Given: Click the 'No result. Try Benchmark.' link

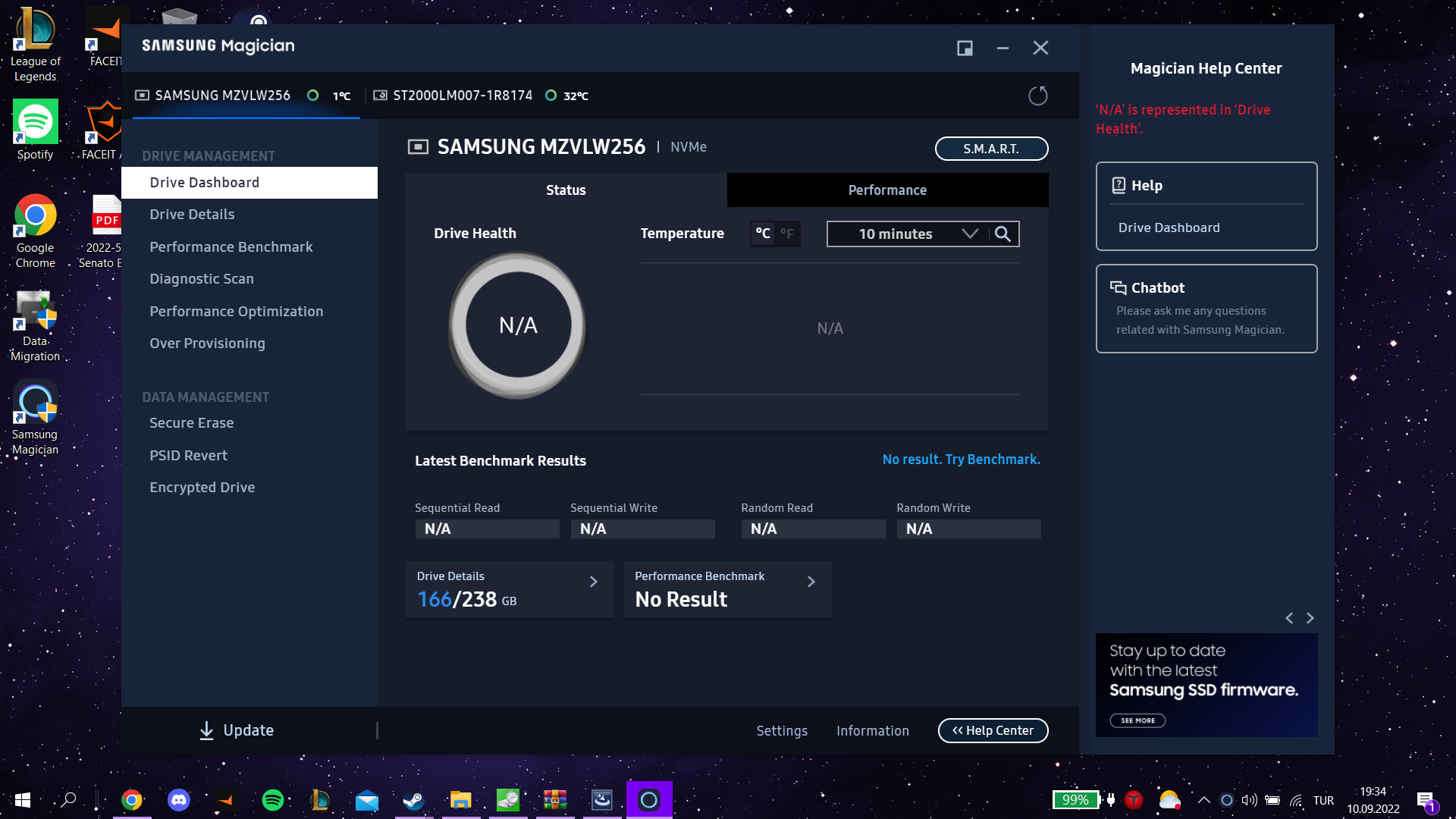Looking at the screenshot, I should [x=961, y=460].
